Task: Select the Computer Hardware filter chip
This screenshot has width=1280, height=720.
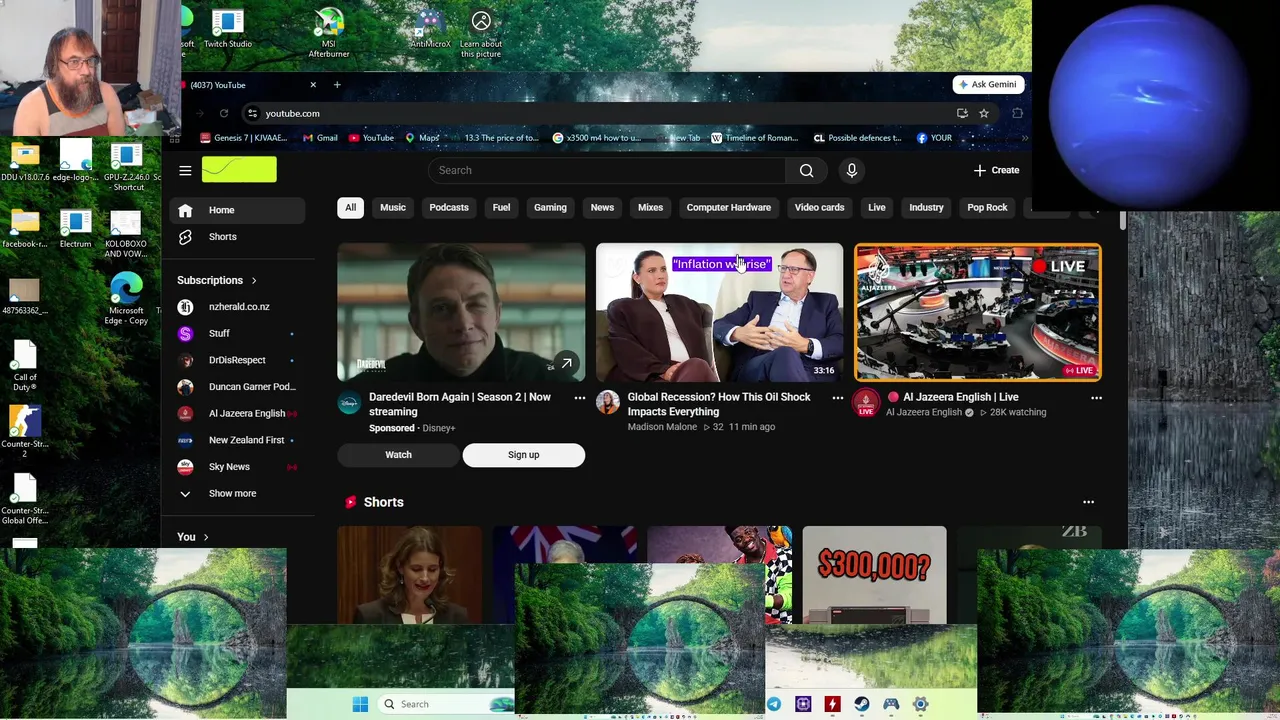Action: pos(729,207)
